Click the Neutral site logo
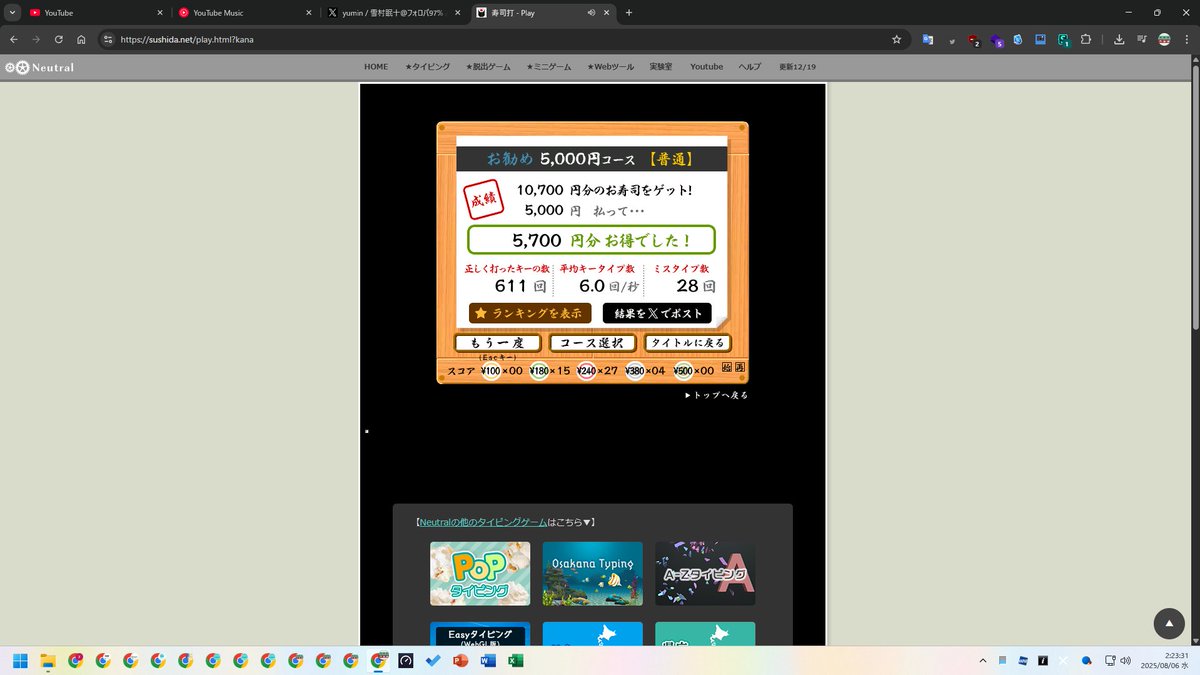Image resolution: width=1200 pixels, height=675 pixels. click(x=39, y=67)
